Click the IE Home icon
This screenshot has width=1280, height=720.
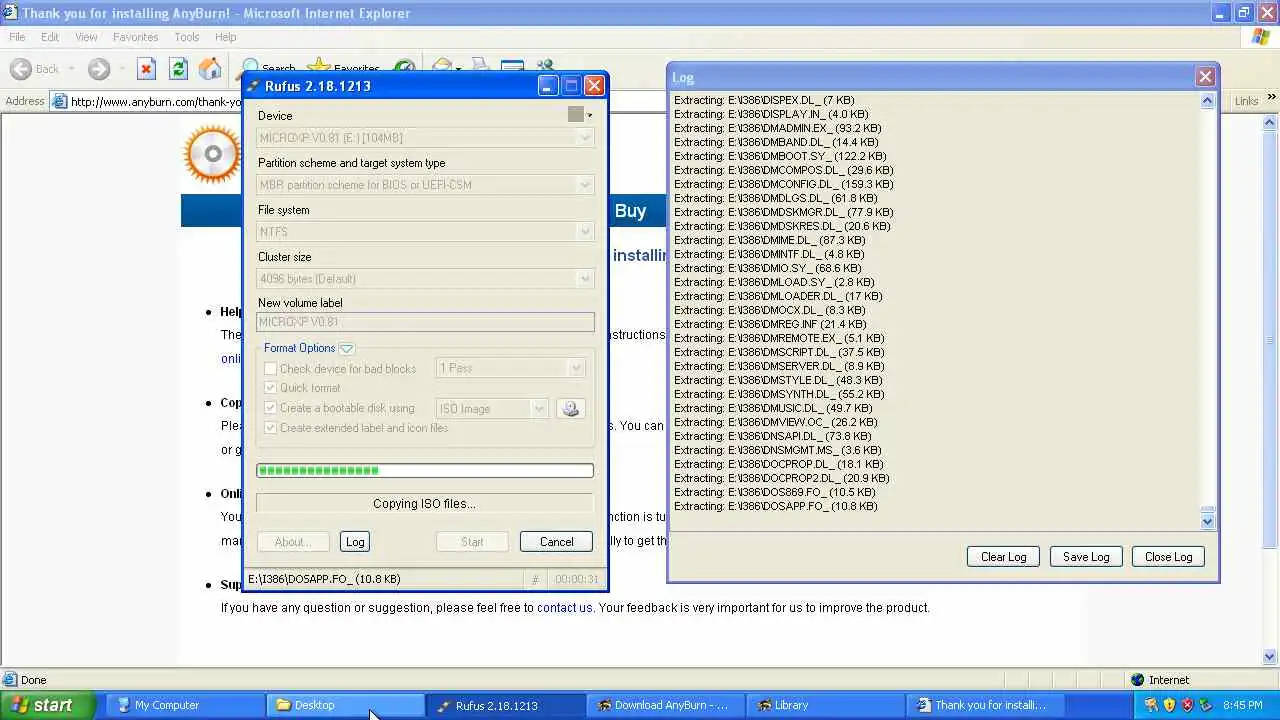coord(210,69)
